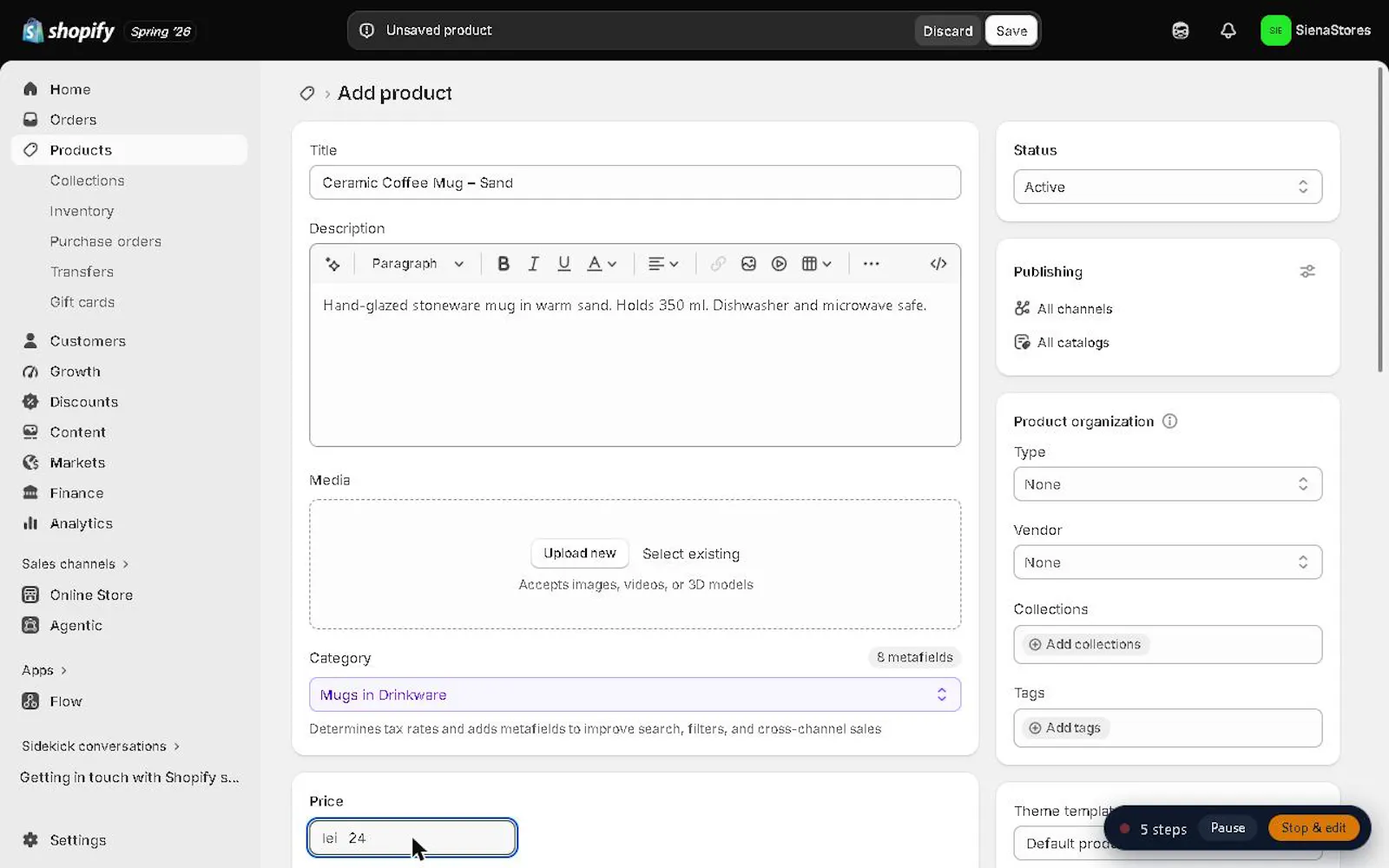Viewport: 1389px width, 868px height.
Task: Open the Vendor dropdown
Action: [x=1167, y=562]
